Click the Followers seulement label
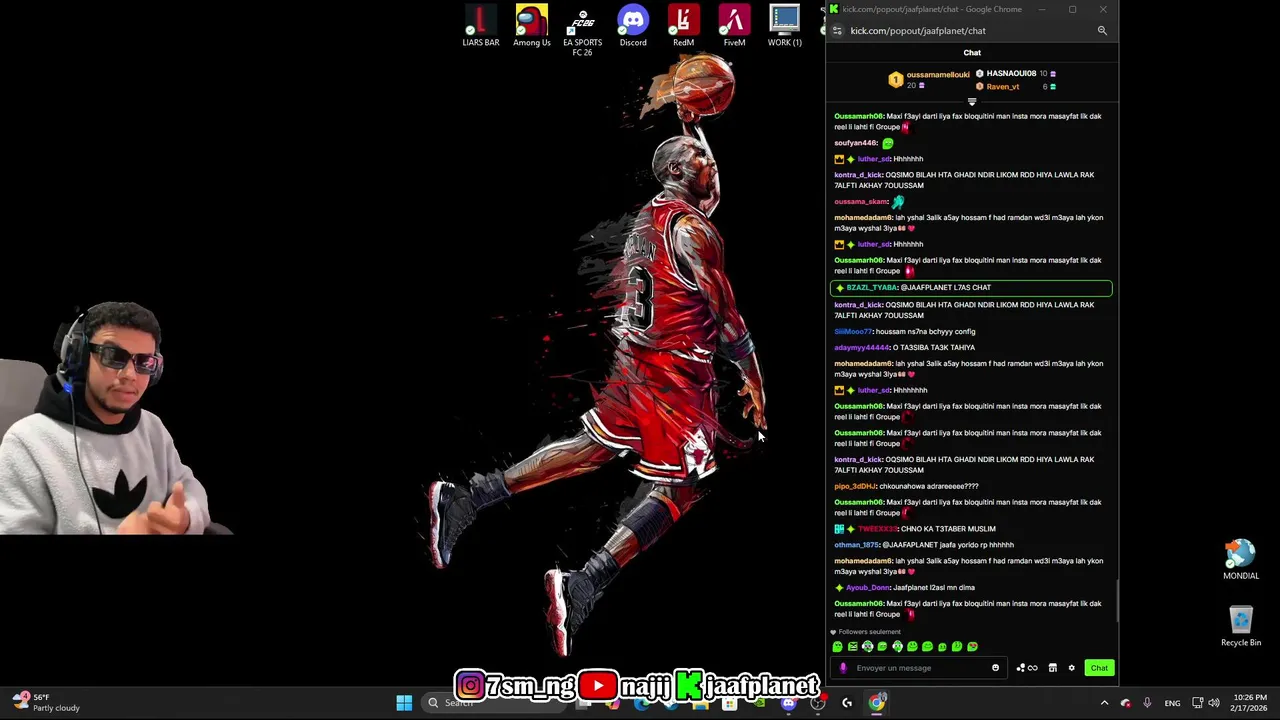The image size is (1280, 720). pos(869,632)
